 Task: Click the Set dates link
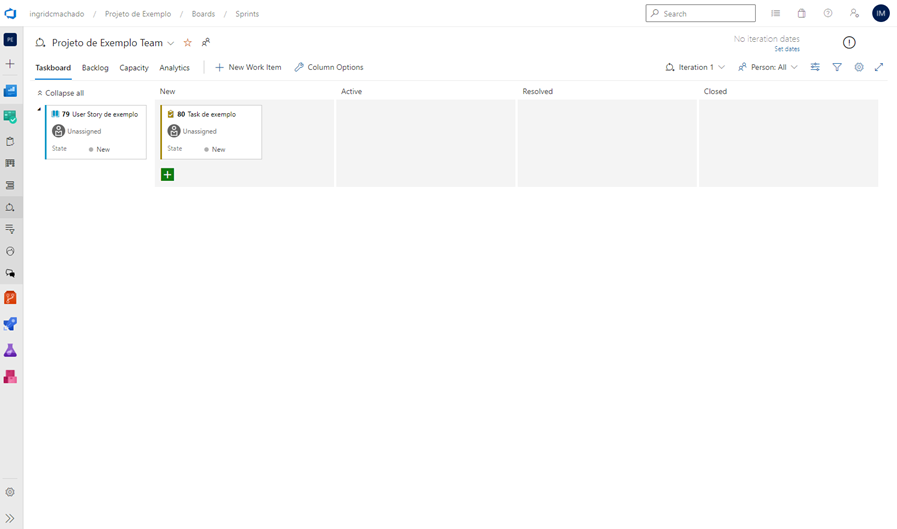point(787,49)
